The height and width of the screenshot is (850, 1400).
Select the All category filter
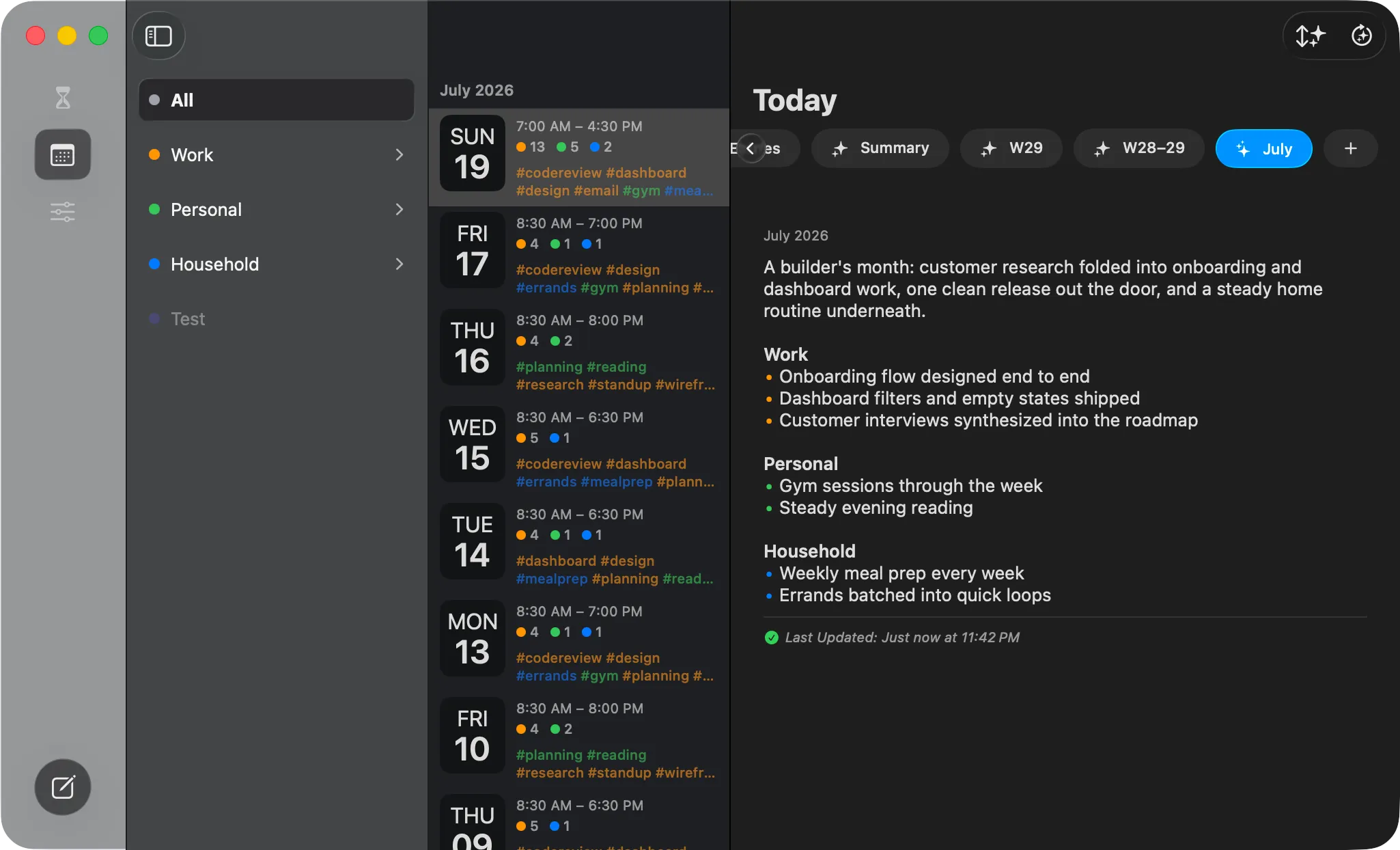point(276,100)
